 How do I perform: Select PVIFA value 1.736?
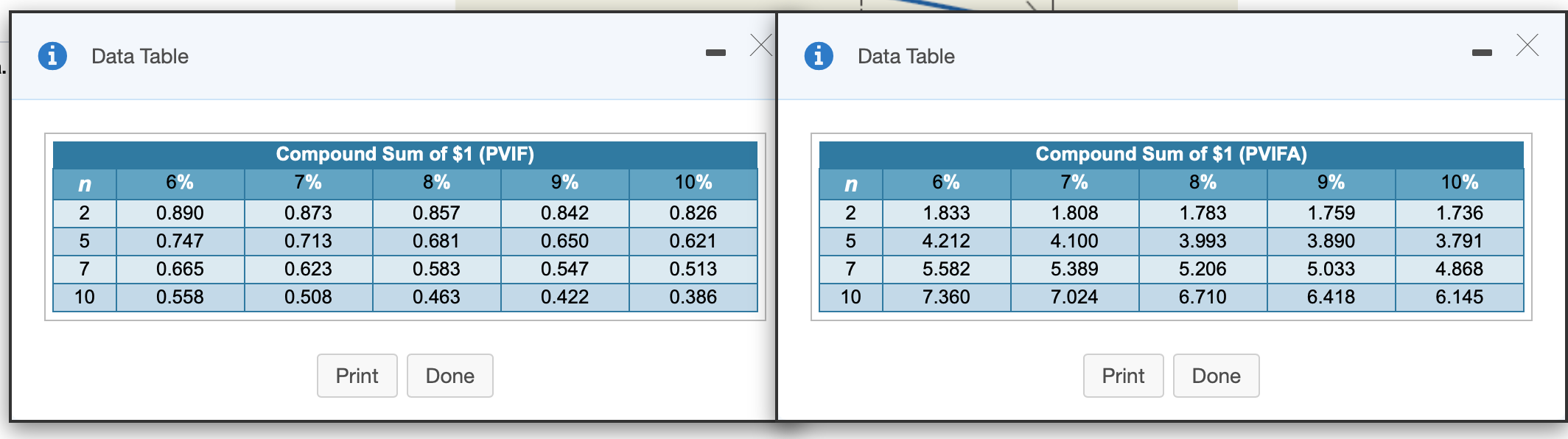tap(1460, 213)
